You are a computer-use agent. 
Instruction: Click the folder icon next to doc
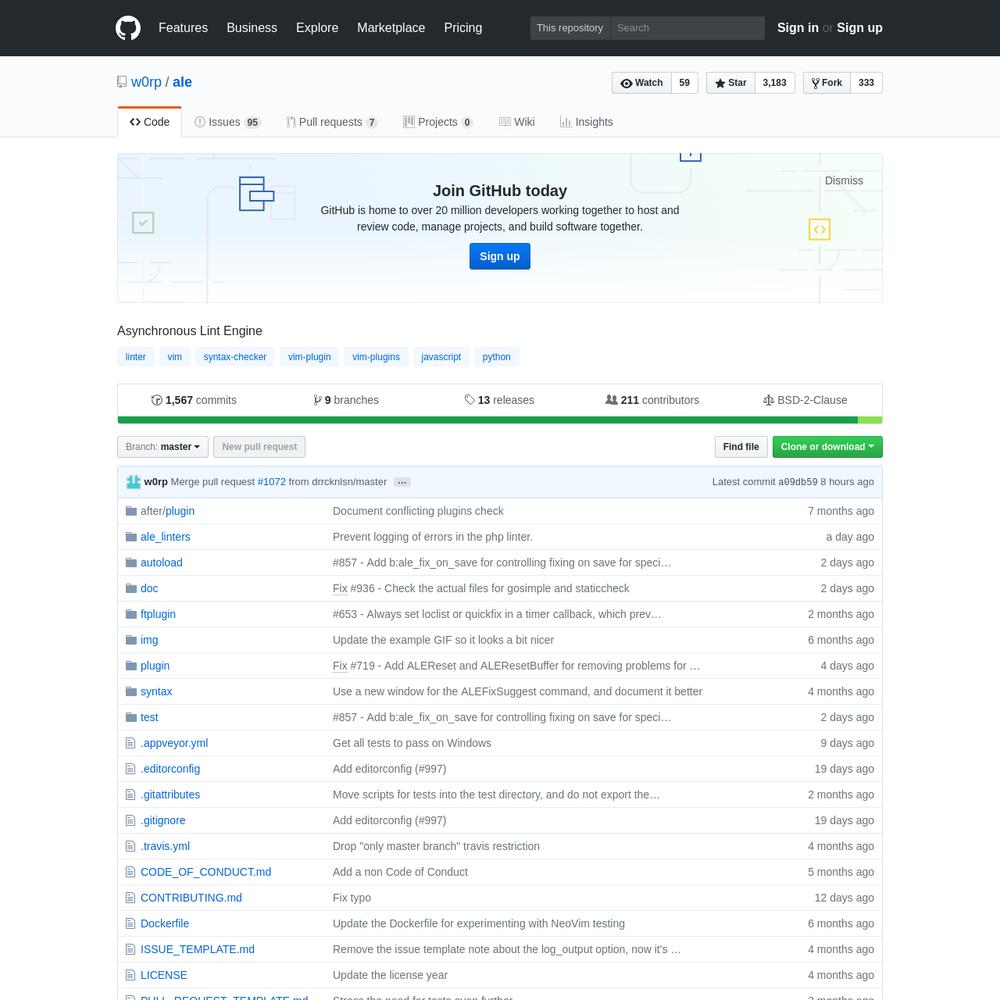click(x=131, y=588)
